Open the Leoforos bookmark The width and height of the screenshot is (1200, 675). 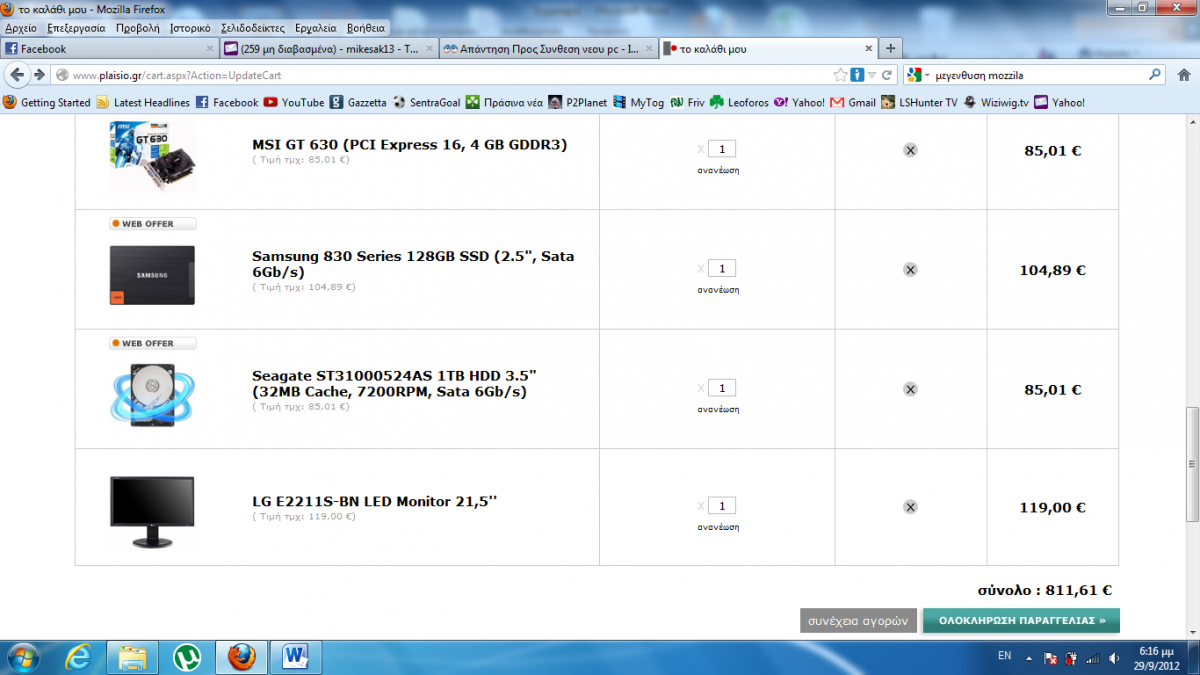pos(740,102)
